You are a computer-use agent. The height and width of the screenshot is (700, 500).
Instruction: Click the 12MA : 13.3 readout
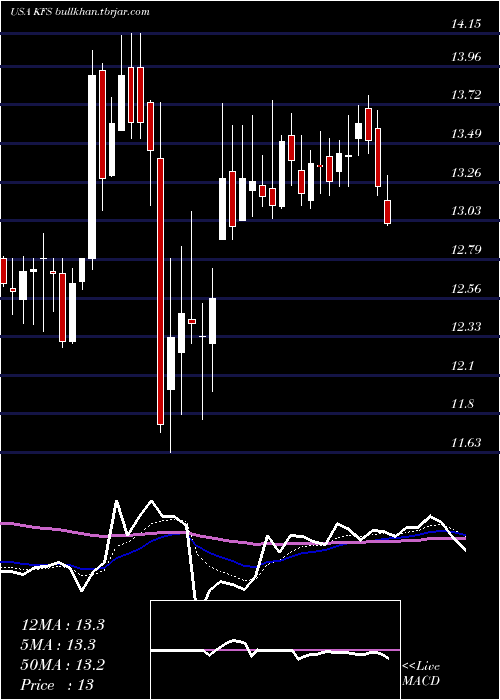pyautogui.click(x=63, y=625)
